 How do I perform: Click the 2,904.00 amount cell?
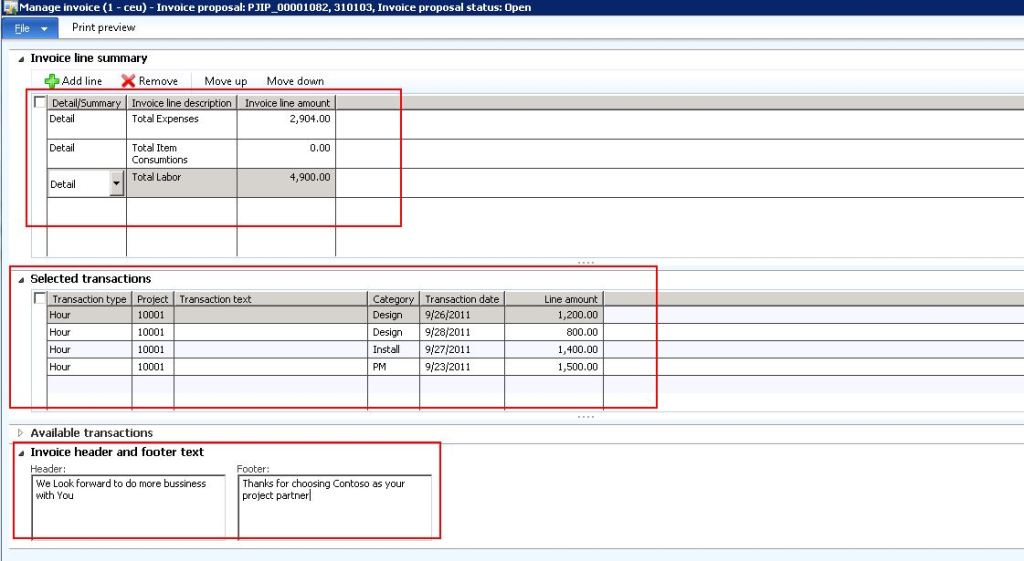(287, 124)
